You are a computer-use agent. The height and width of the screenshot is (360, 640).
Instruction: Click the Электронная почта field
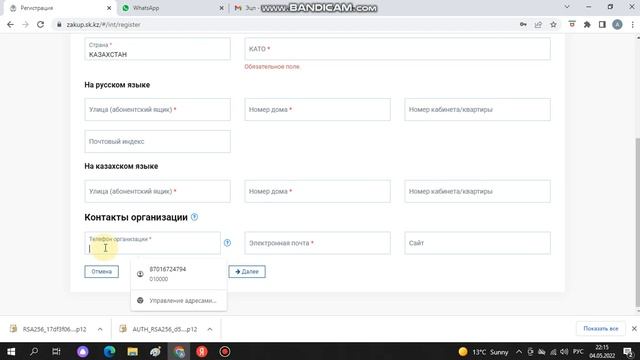click(x=317, y=243)
